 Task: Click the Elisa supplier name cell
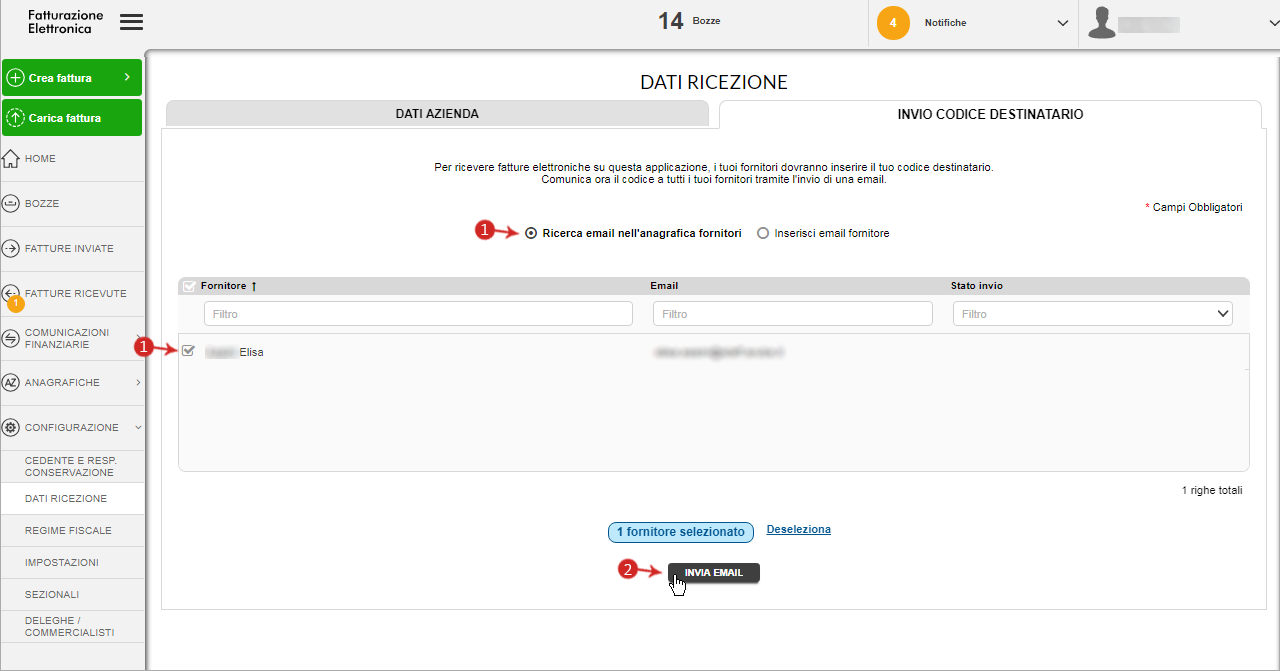(x=234, y=352)
